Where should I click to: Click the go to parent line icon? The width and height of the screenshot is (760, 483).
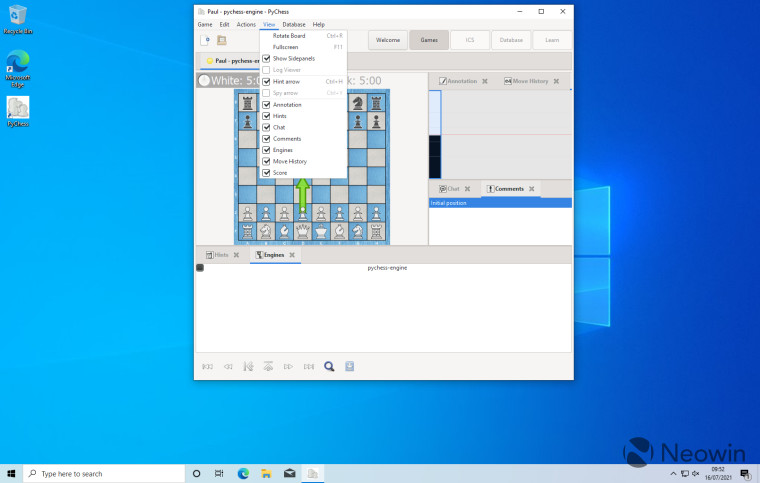click(x=268, y=366)
